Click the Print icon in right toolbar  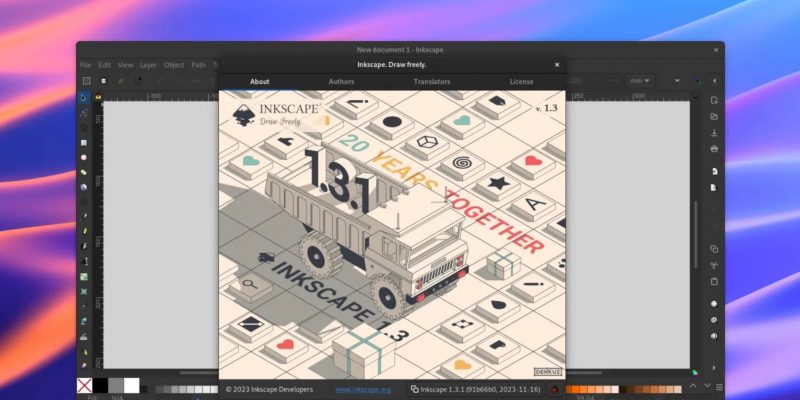[x=714, y=149]
